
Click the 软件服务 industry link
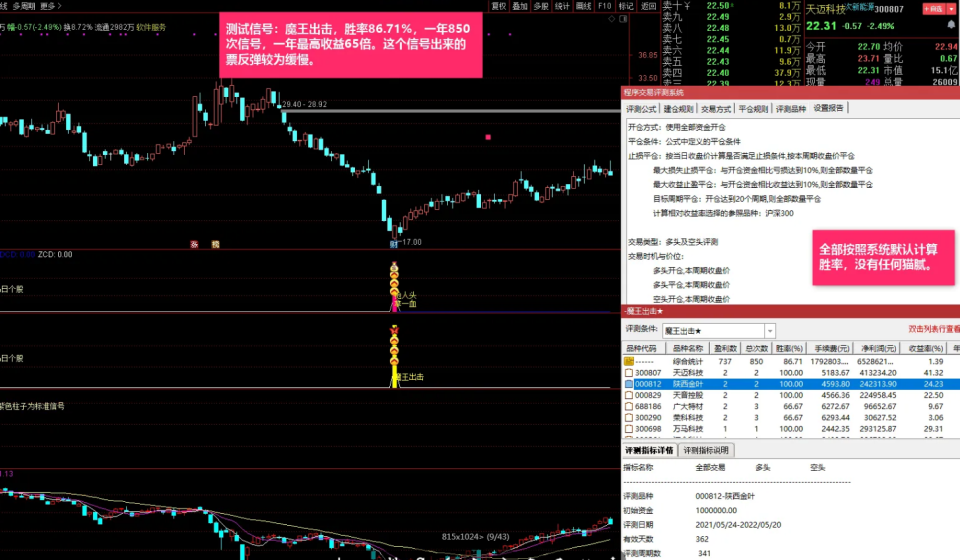click(151, 27)
